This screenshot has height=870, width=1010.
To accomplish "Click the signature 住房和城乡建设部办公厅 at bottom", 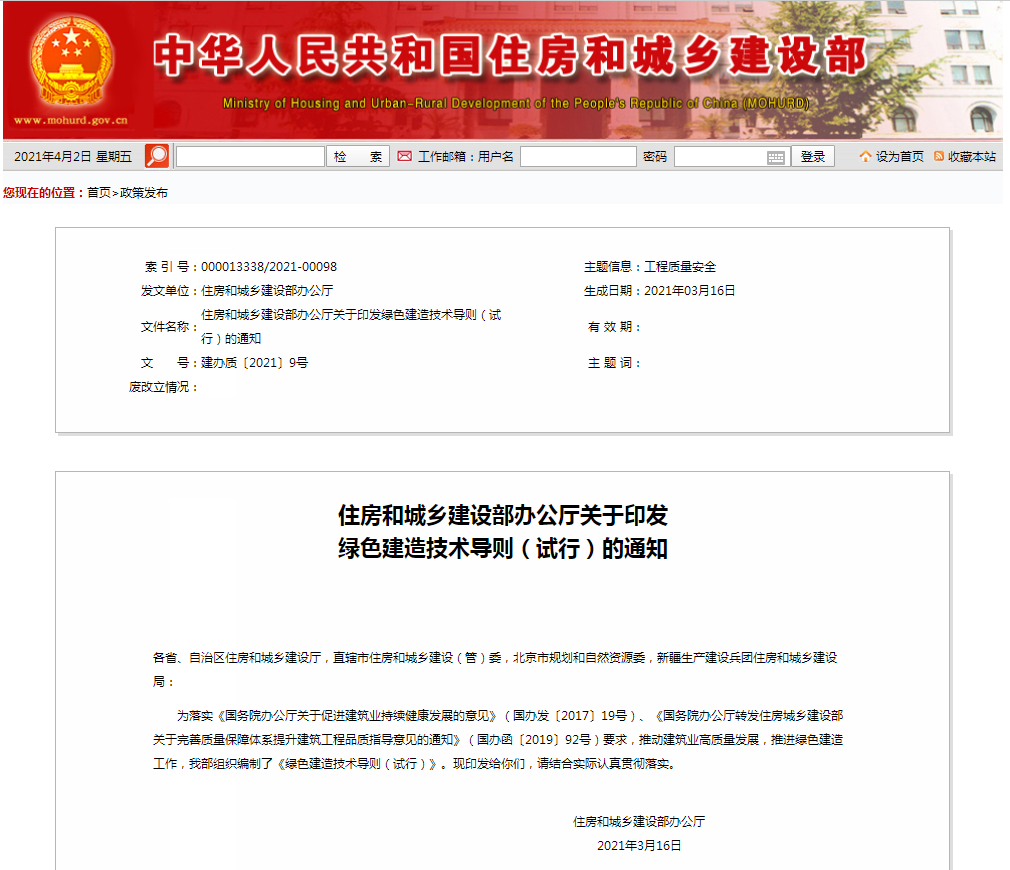I will [639, 821].
